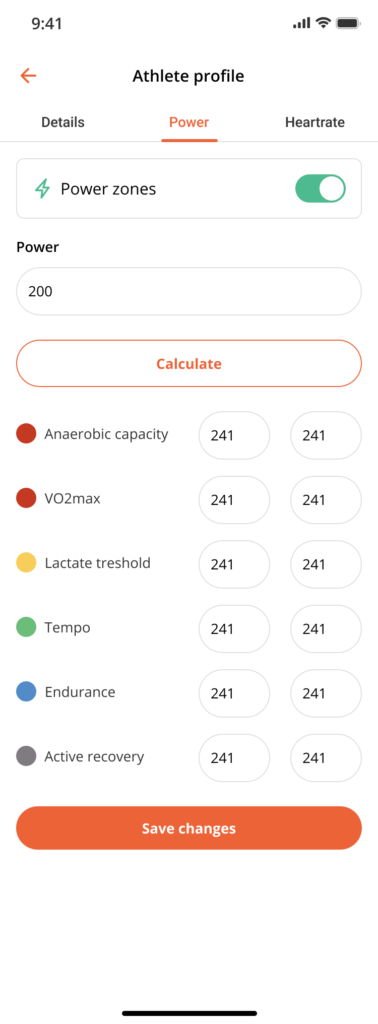Focus the Power input showing 200
The image size is (378, 1024).
tap(189, 291)
